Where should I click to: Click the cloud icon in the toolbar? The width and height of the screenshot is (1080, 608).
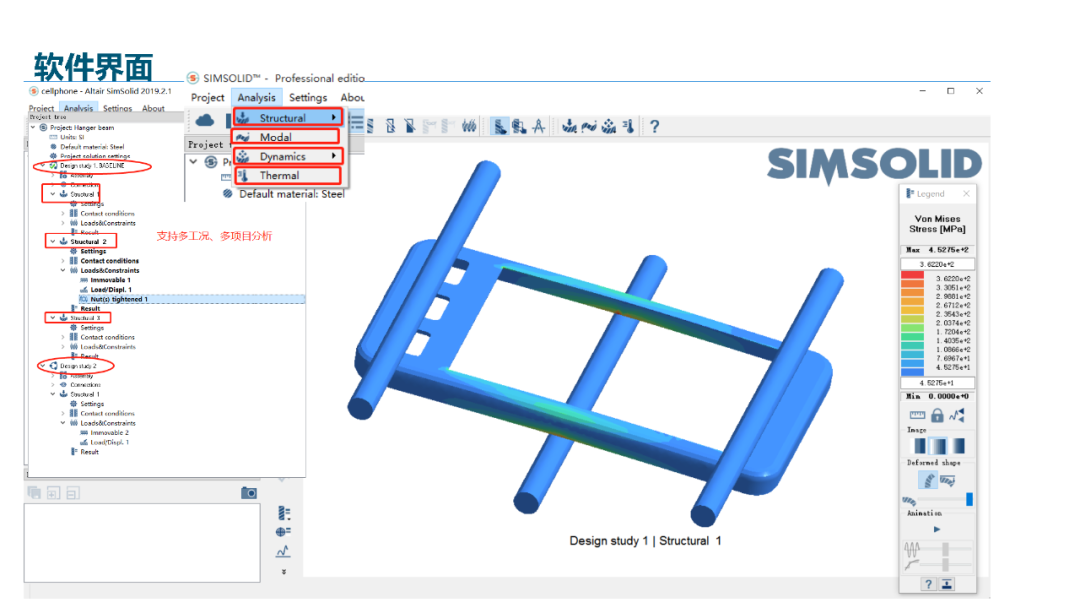pos(205,121)
